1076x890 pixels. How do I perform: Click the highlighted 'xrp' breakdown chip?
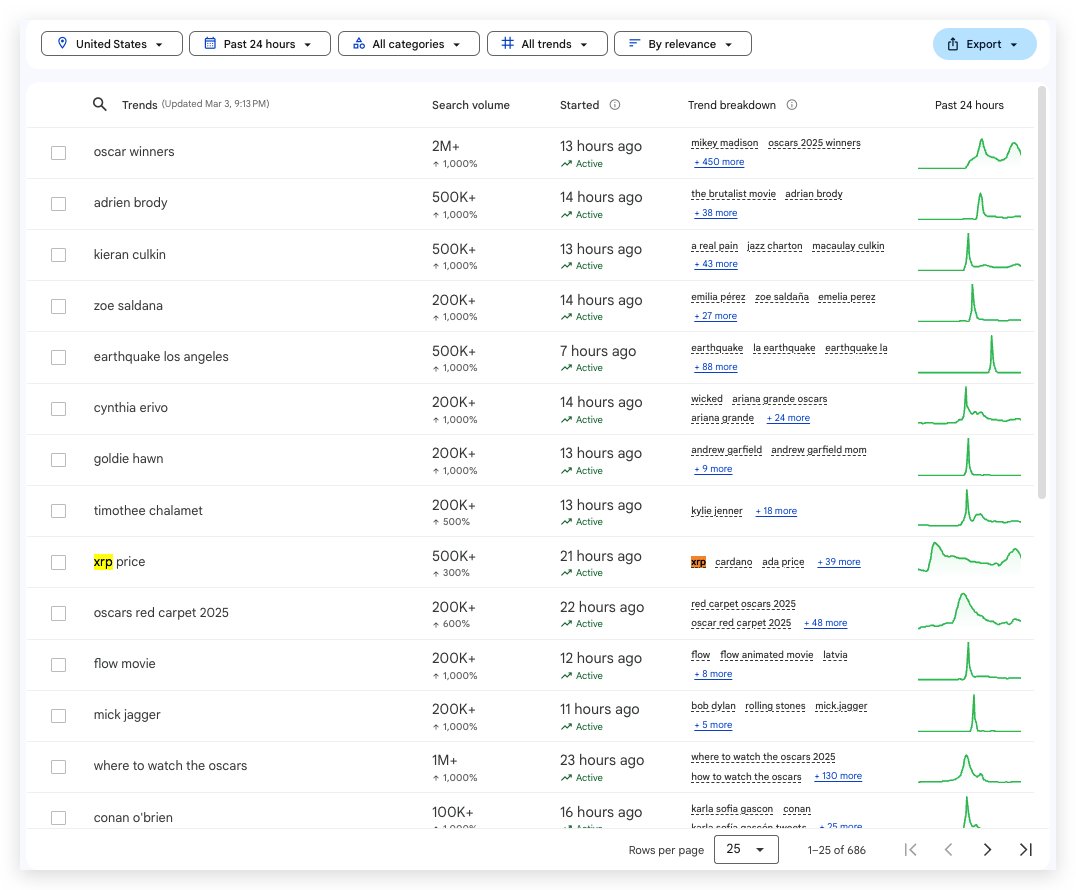coord(698,561)
